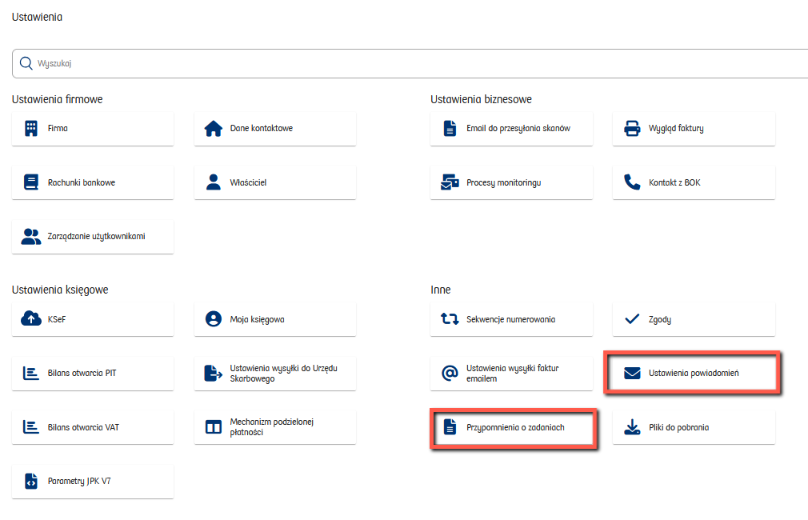Viewport: 808px width, 520px height.
Task: Open the Dane kontaktowe tile
Action: [275, 128]
